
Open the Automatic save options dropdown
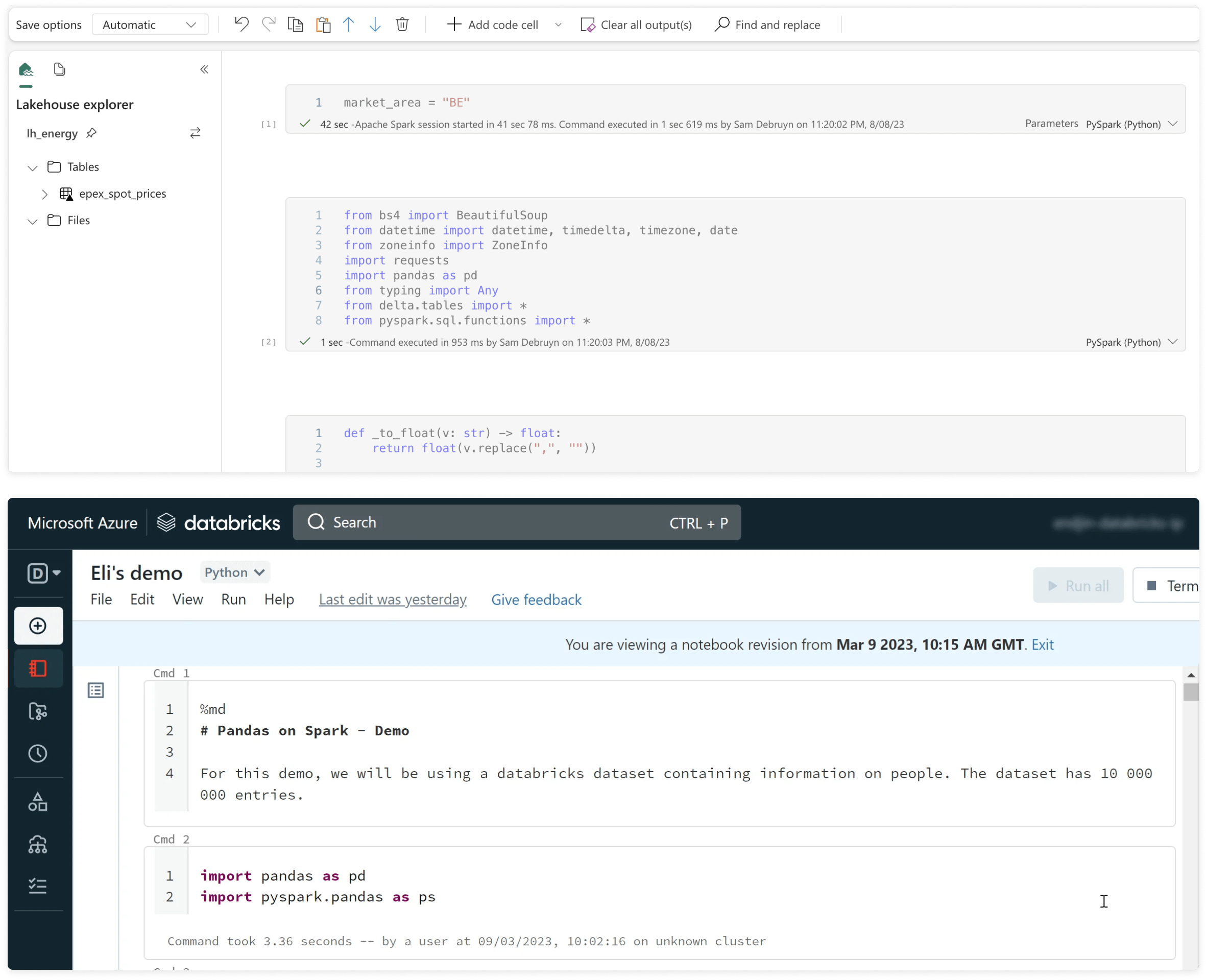(x=150, y=25)
